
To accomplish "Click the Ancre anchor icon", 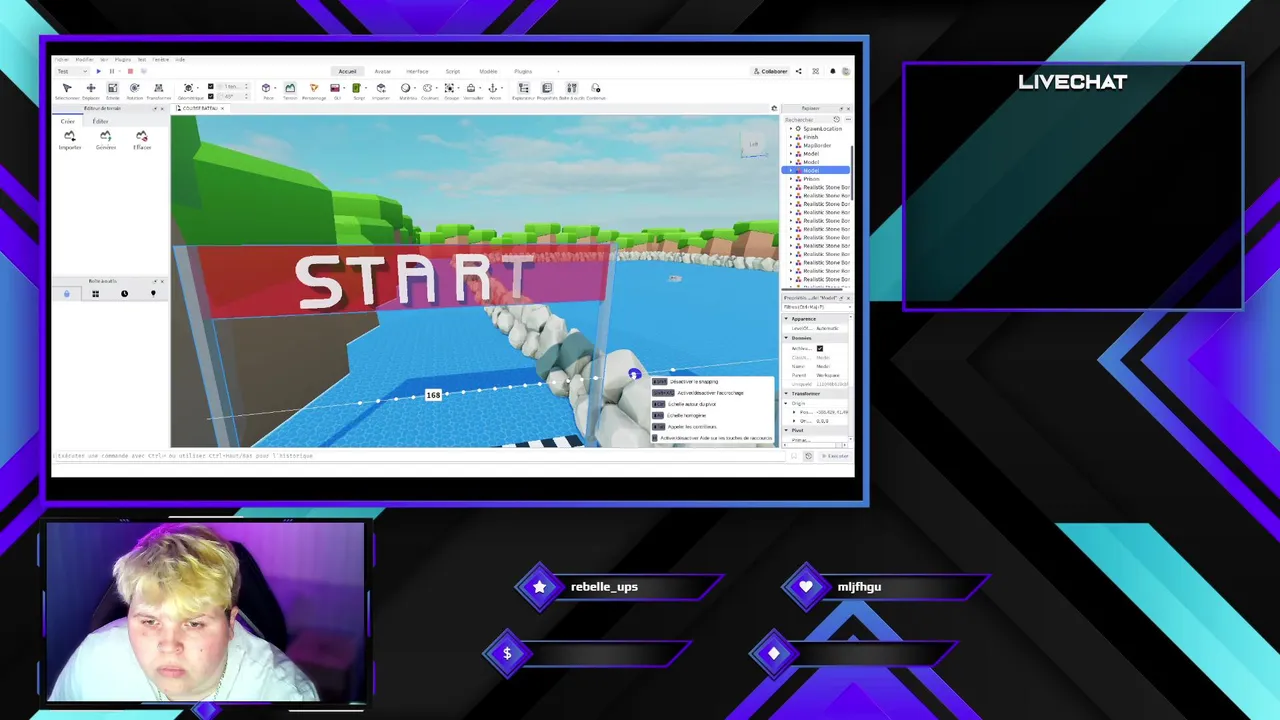I will (x=493, y=88).
